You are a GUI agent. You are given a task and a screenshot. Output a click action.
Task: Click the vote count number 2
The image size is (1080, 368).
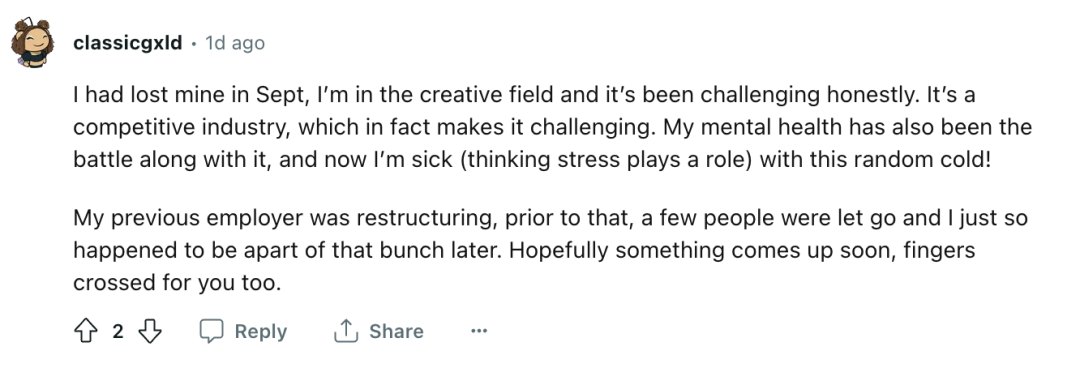coord(118,331)
